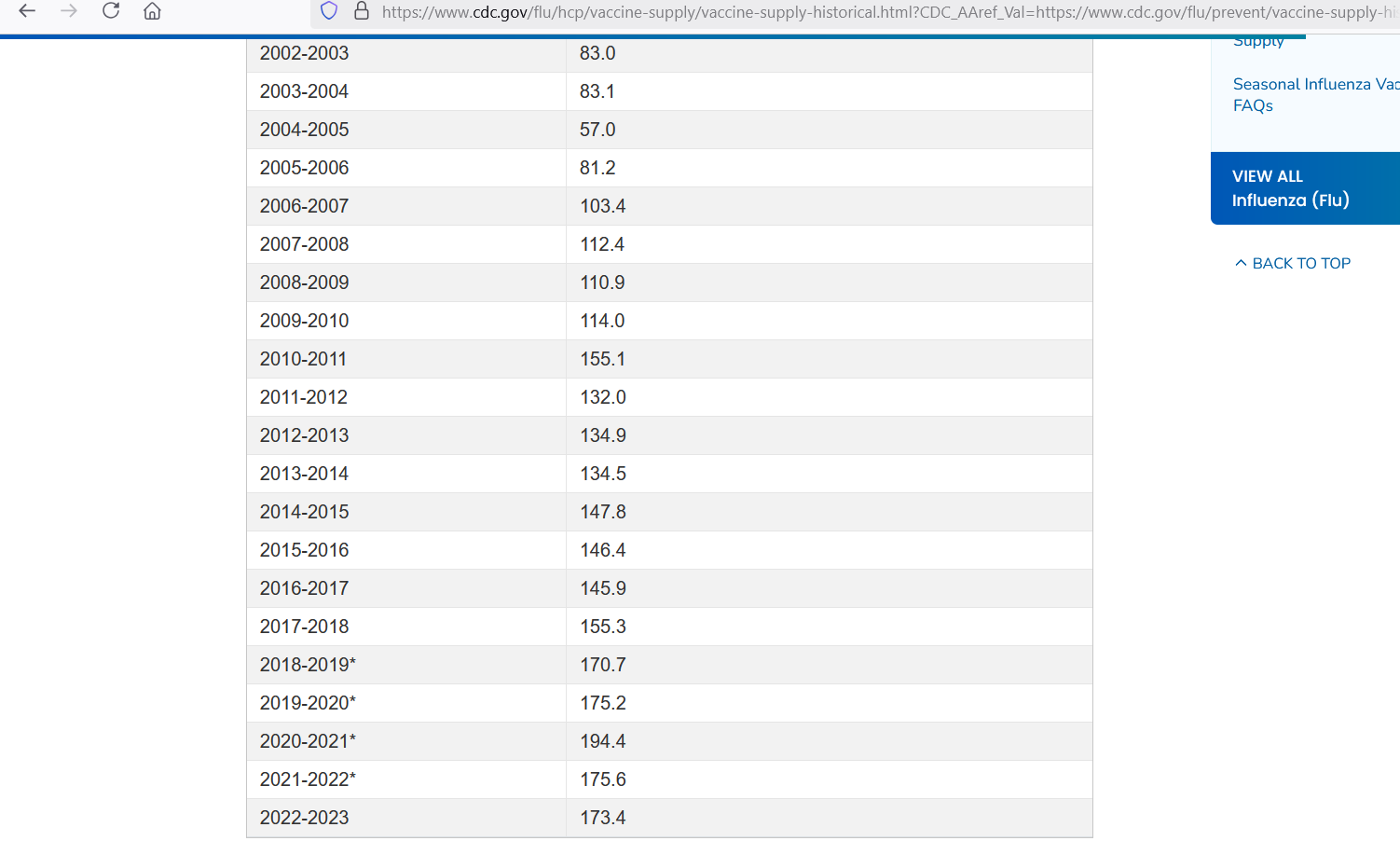
Task: Select the 2012-2013 season cell
Action: tap(406, 435)
